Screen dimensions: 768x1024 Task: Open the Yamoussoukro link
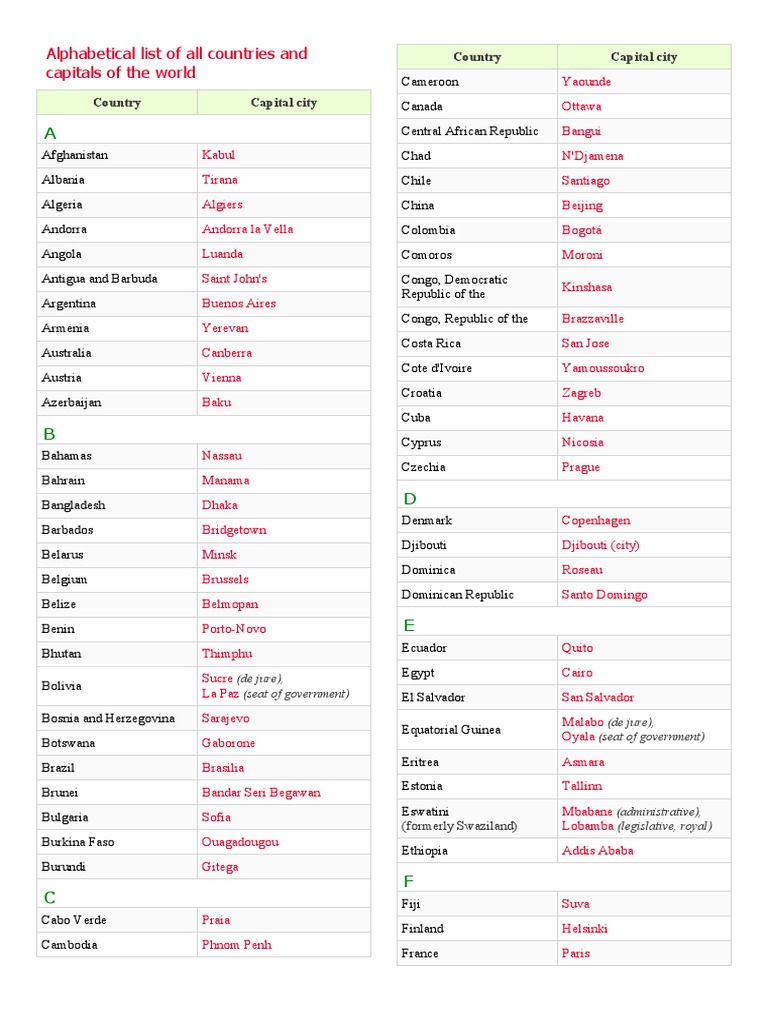coord(603,368)
